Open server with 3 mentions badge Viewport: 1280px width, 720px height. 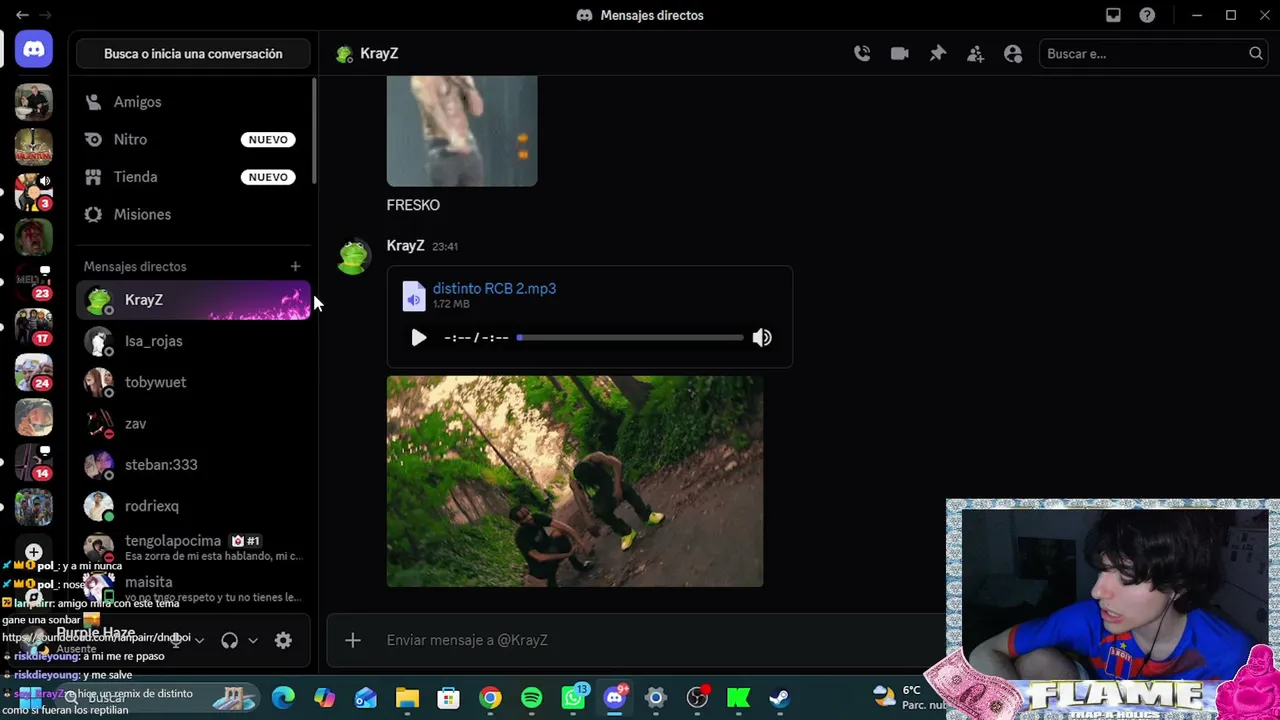(x=33, y=191)
